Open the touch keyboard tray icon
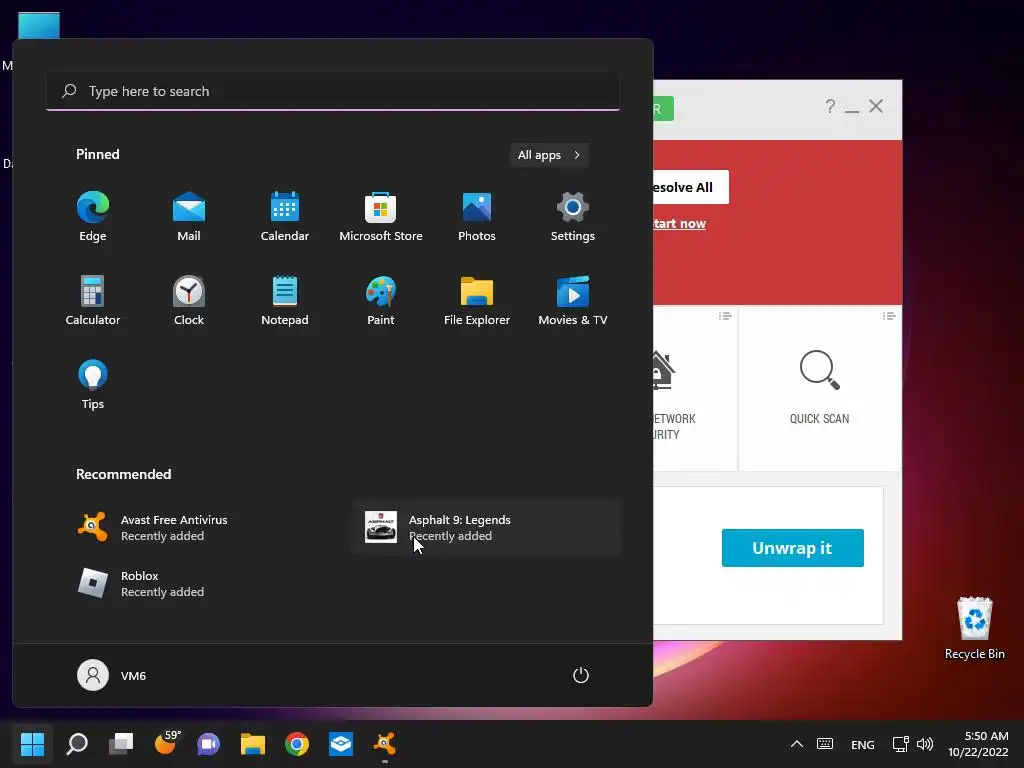This screenshot has width=1024, height=768. tap(825, 744)
